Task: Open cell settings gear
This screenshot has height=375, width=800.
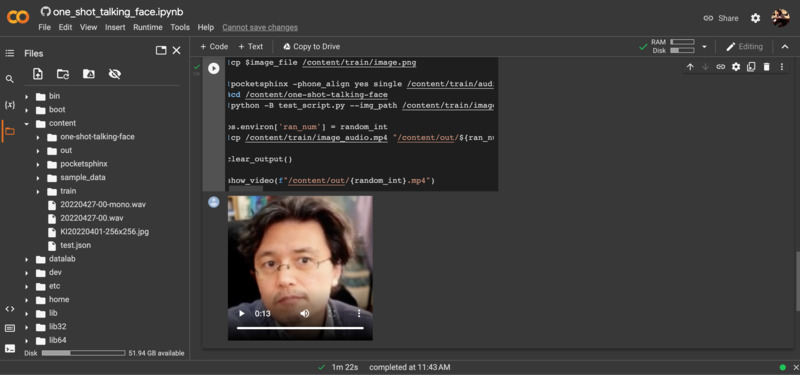Action: [x=736, y=67]
